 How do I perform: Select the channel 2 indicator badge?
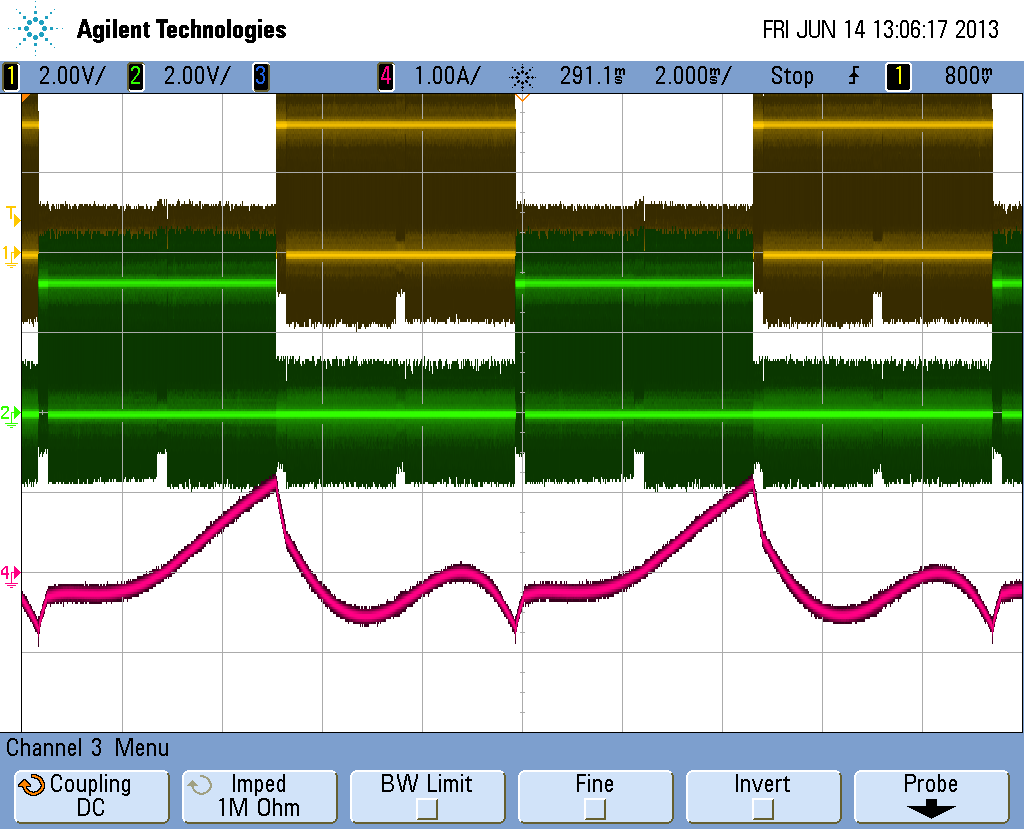click(136, 76)
